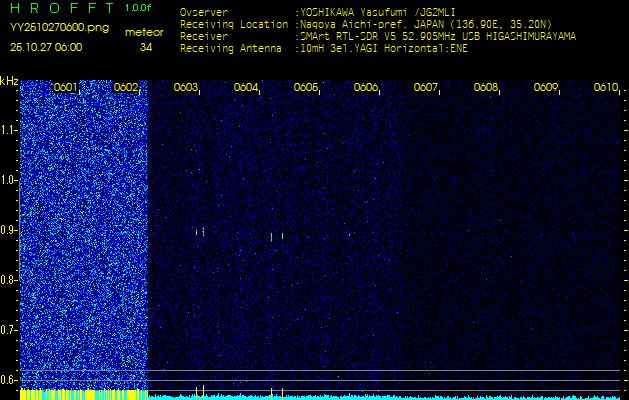
Task: Click the 0.8 kHz axis label
Action: pyautogui.click(x=8, y=280)
